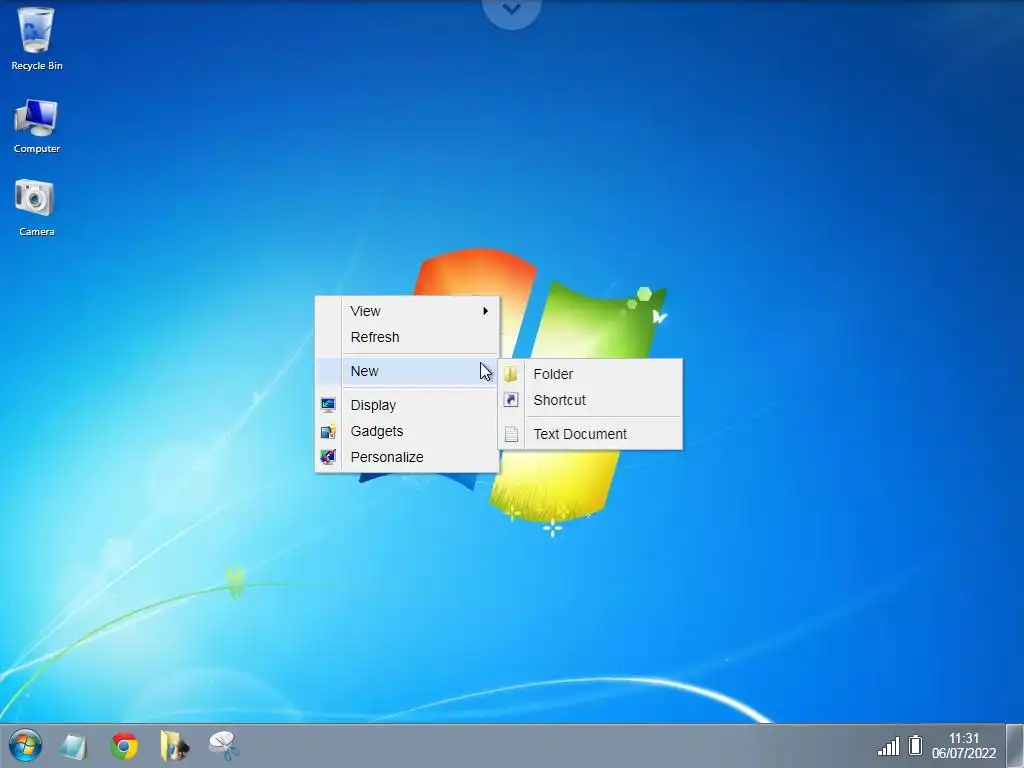Click the folder icon in New submenu

(511, 374)
